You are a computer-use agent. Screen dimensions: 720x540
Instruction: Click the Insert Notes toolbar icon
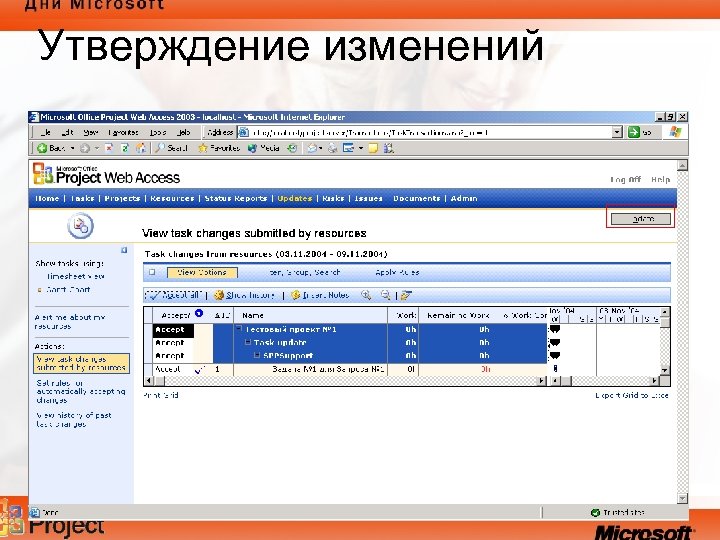point(296,295)
